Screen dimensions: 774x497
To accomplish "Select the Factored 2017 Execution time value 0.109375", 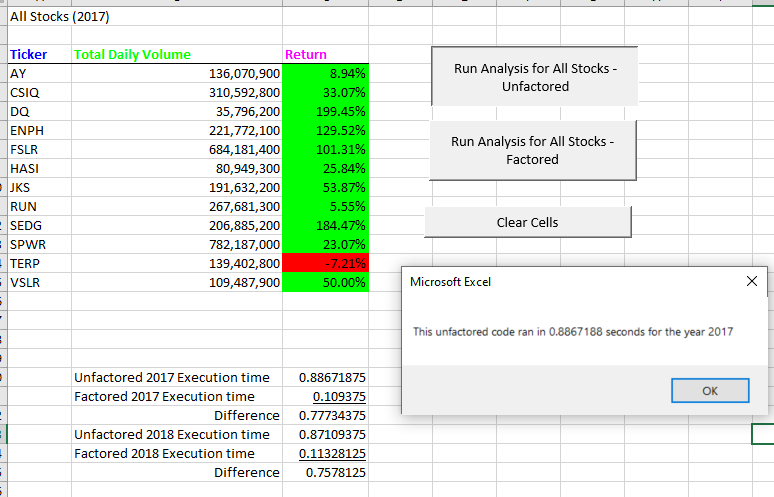I will [x=325, y=397].
